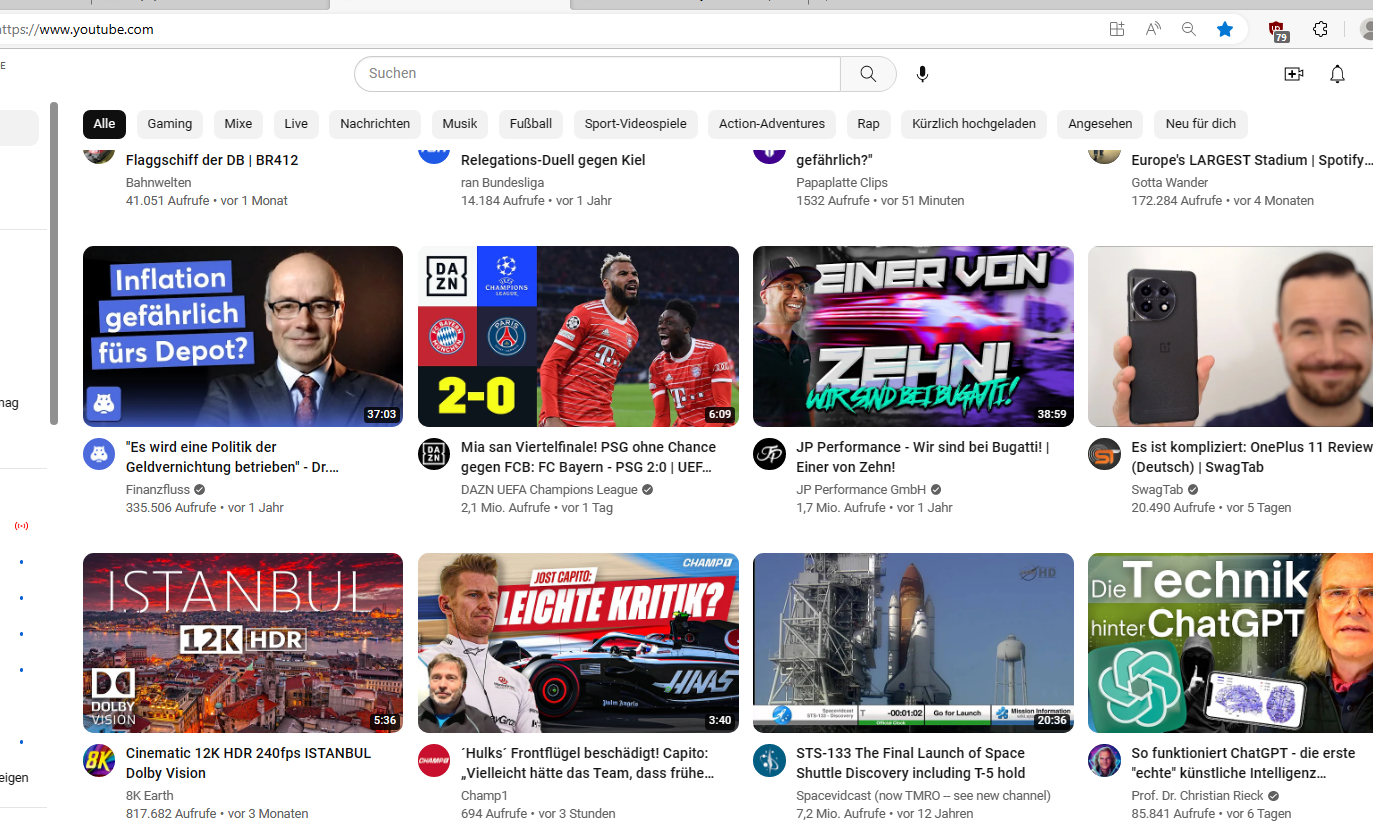This screenshot has height=825, width=1373.
Task: Open the ad blocker extension with badge 79
Action: (x=1277, y=31)
